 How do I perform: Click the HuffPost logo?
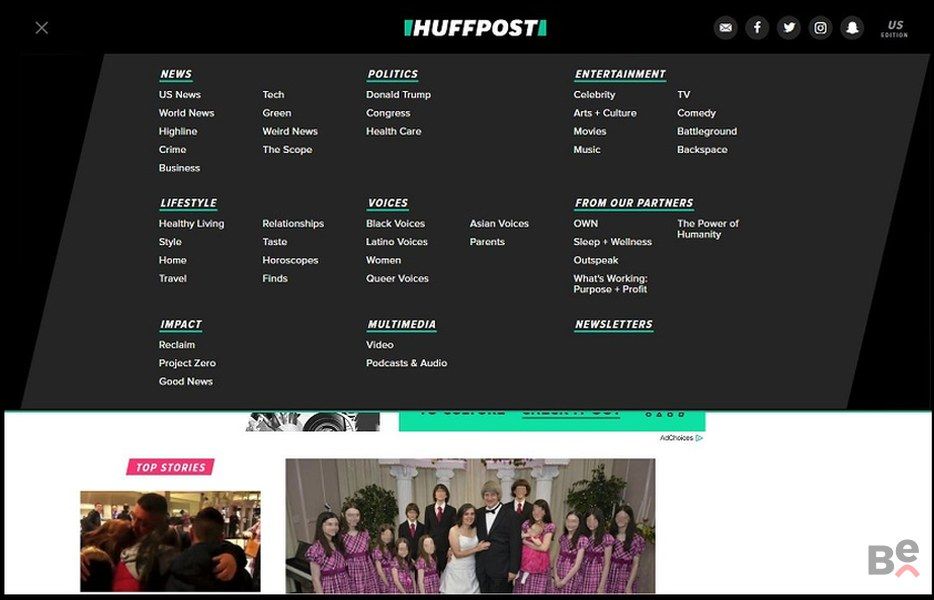pos(475,28)
